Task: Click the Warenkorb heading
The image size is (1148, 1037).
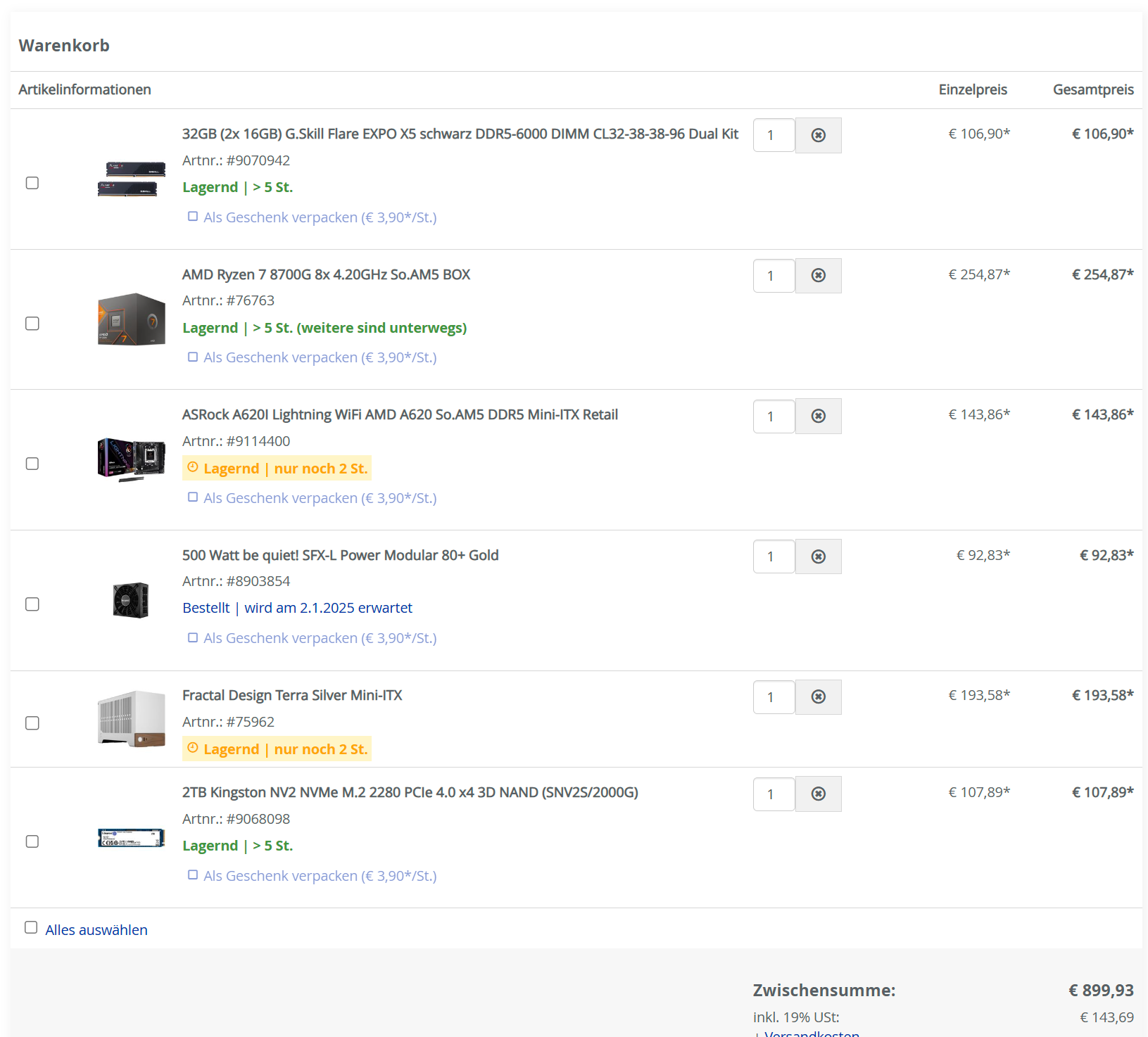Action: point(64,46)
